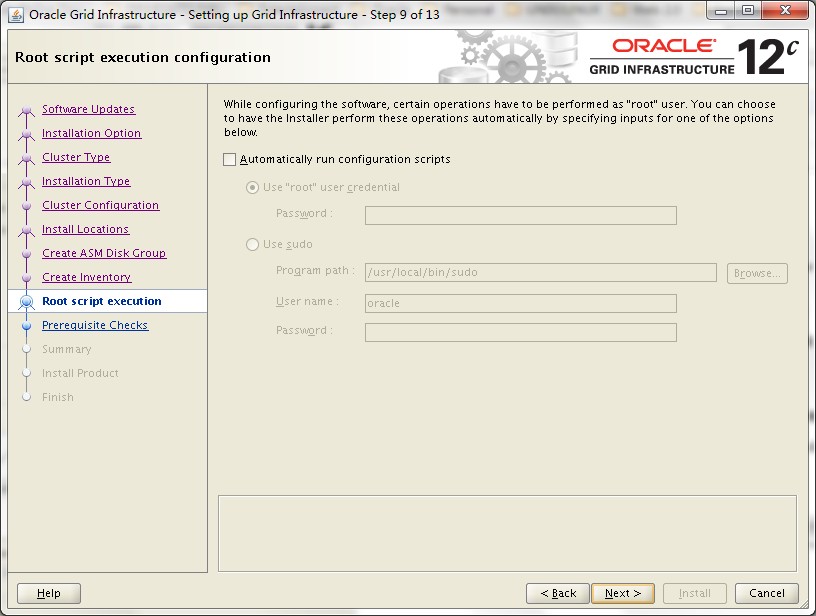Click the Install Product step label
The width and height of the screenshot is (816, 616).
(x=80, y=373)
